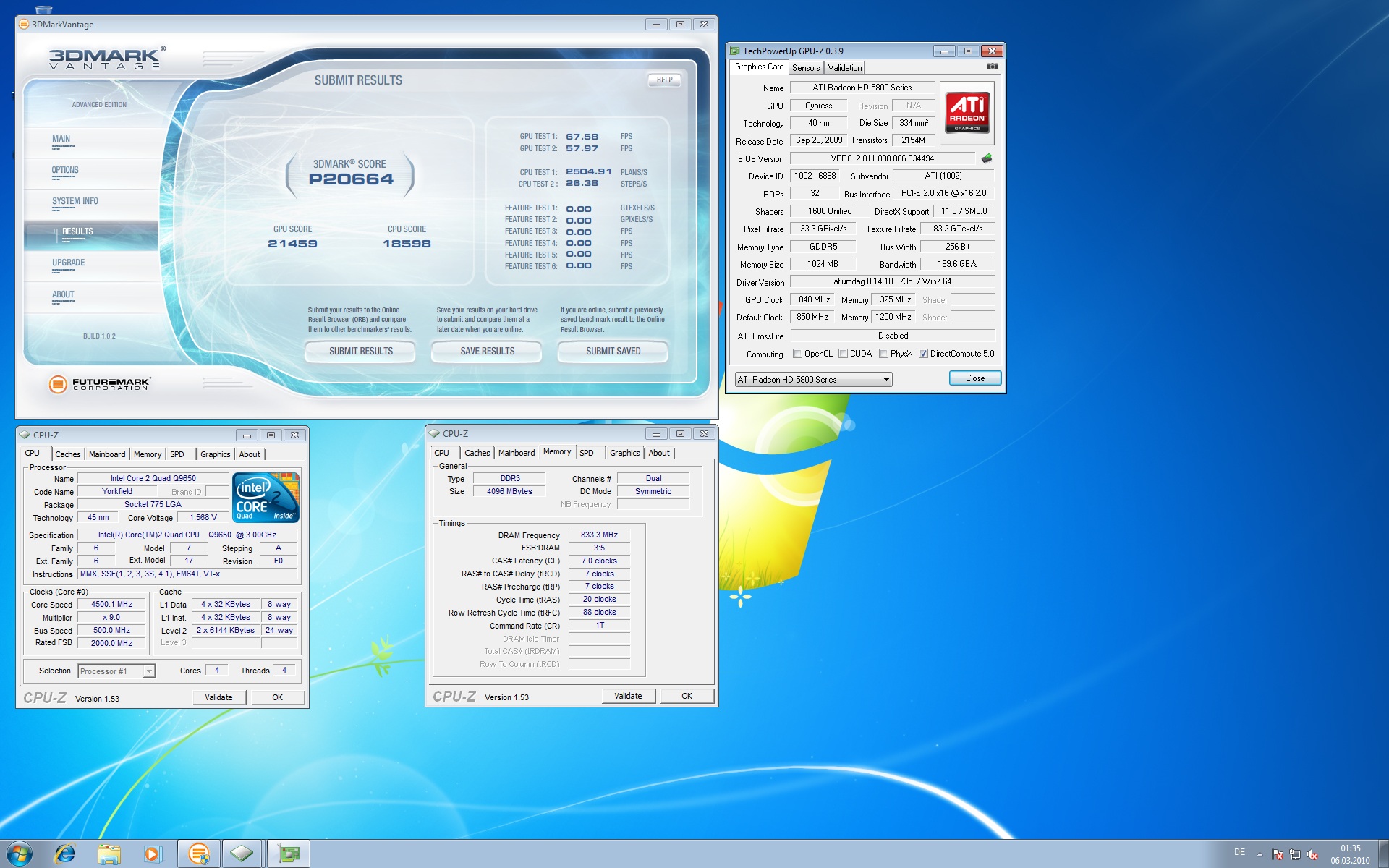Click the 3DMark Vantage taskbar icon
This screenshot has height=868, width=1389.
[199, 854]
